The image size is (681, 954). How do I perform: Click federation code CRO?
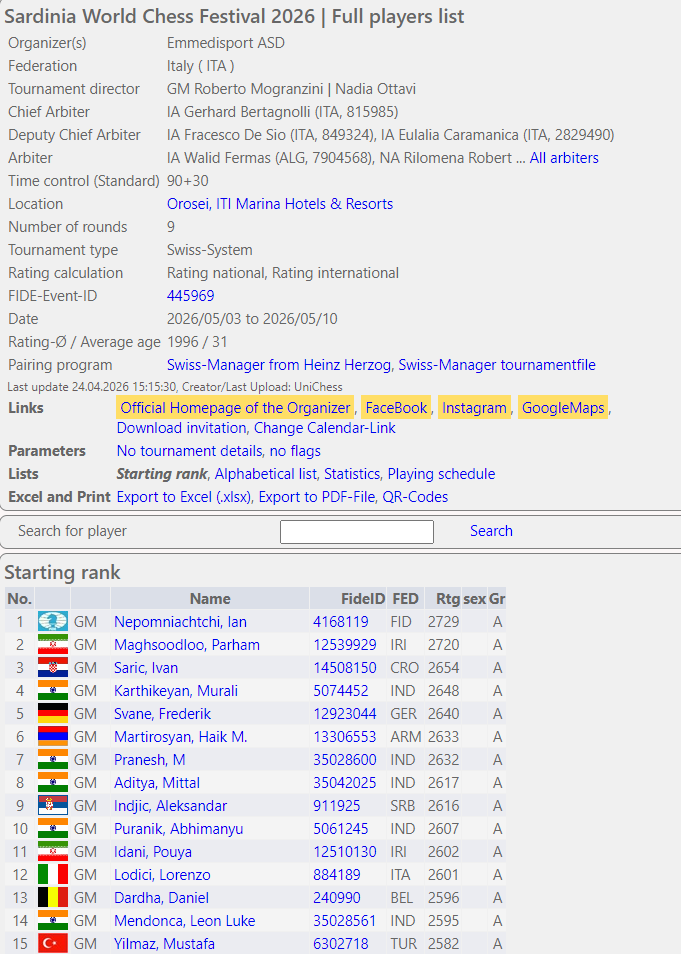[405, 668]
